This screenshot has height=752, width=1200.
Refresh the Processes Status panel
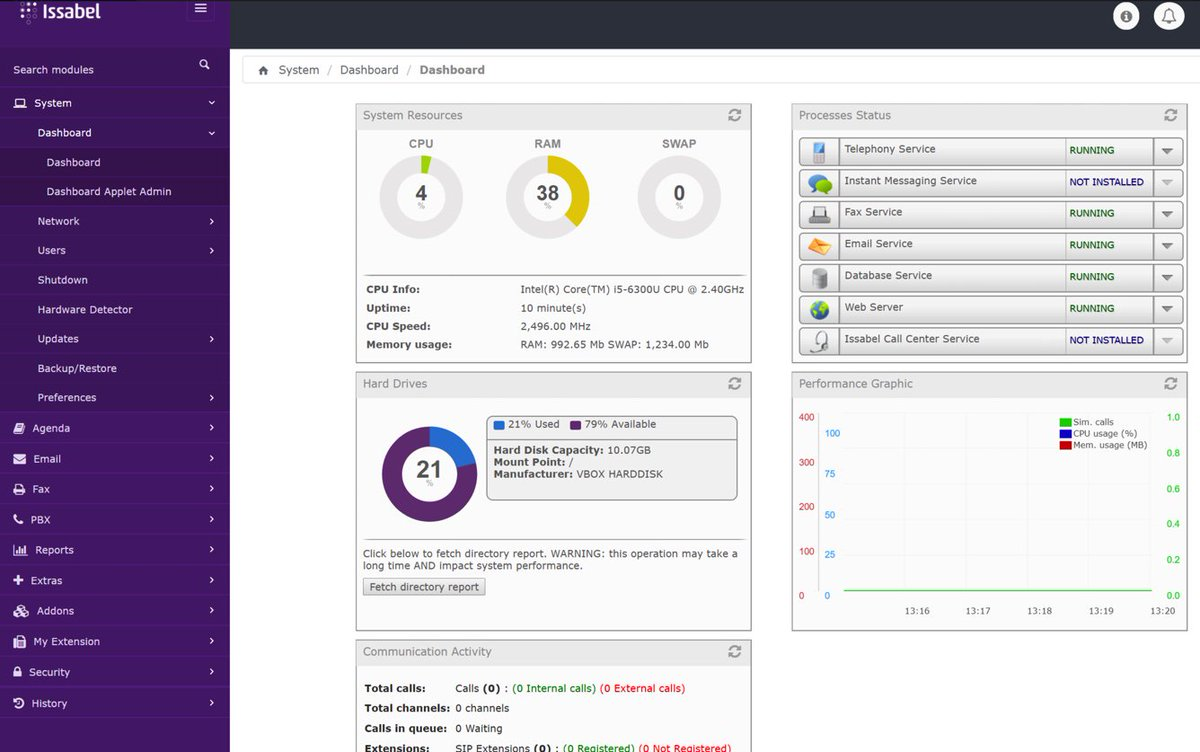pos(1171,115)
